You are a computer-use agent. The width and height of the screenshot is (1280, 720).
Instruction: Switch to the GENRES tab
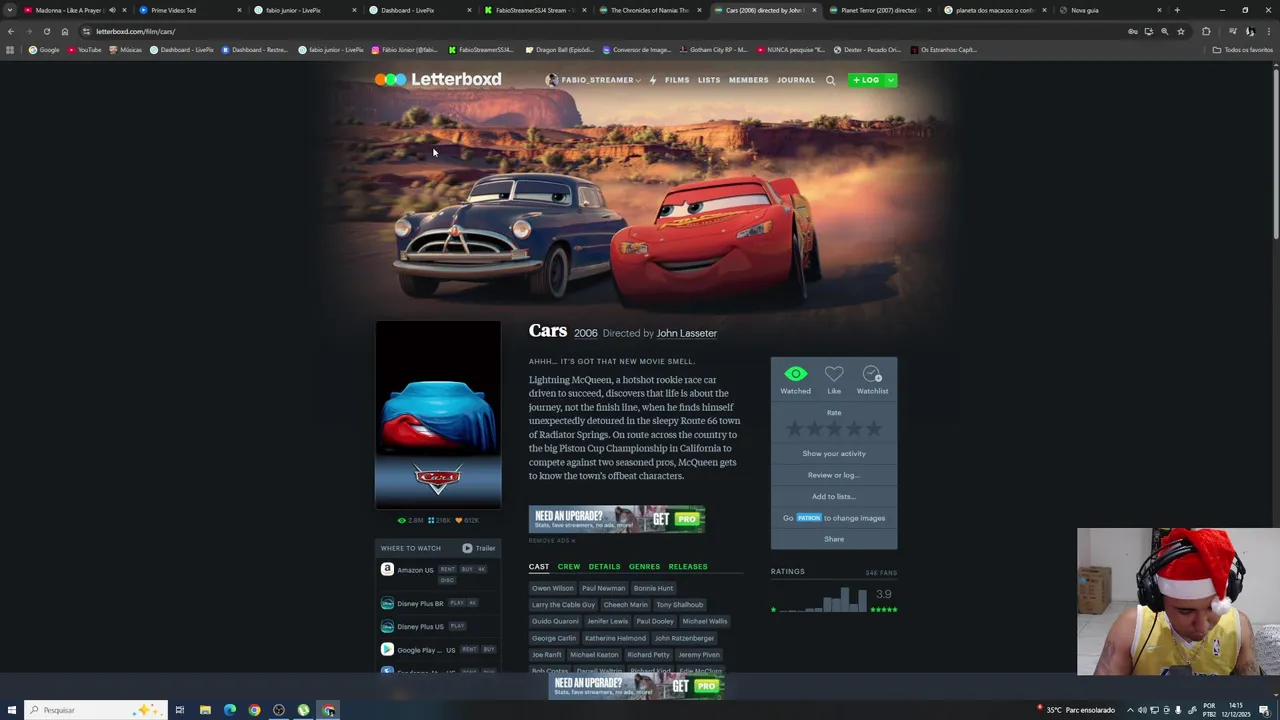[644, 566]
